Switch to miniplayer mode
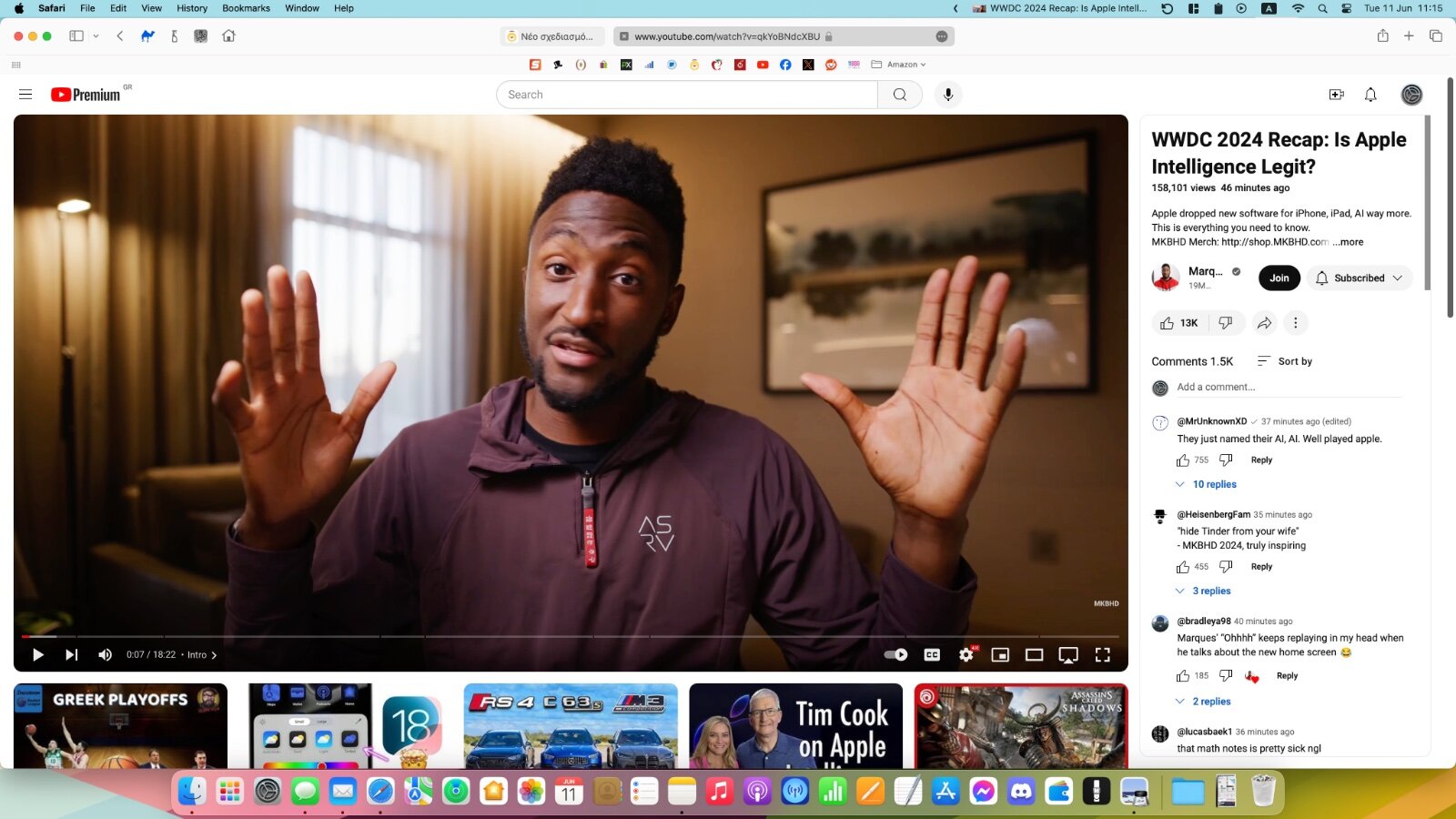 tap(1000, 654)
